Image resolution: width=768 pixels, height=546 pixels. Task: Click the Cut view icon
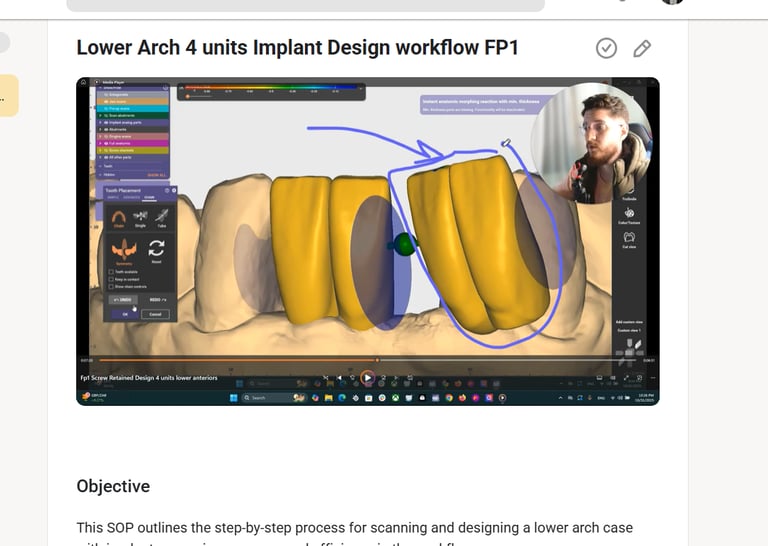tap(629, 239)
